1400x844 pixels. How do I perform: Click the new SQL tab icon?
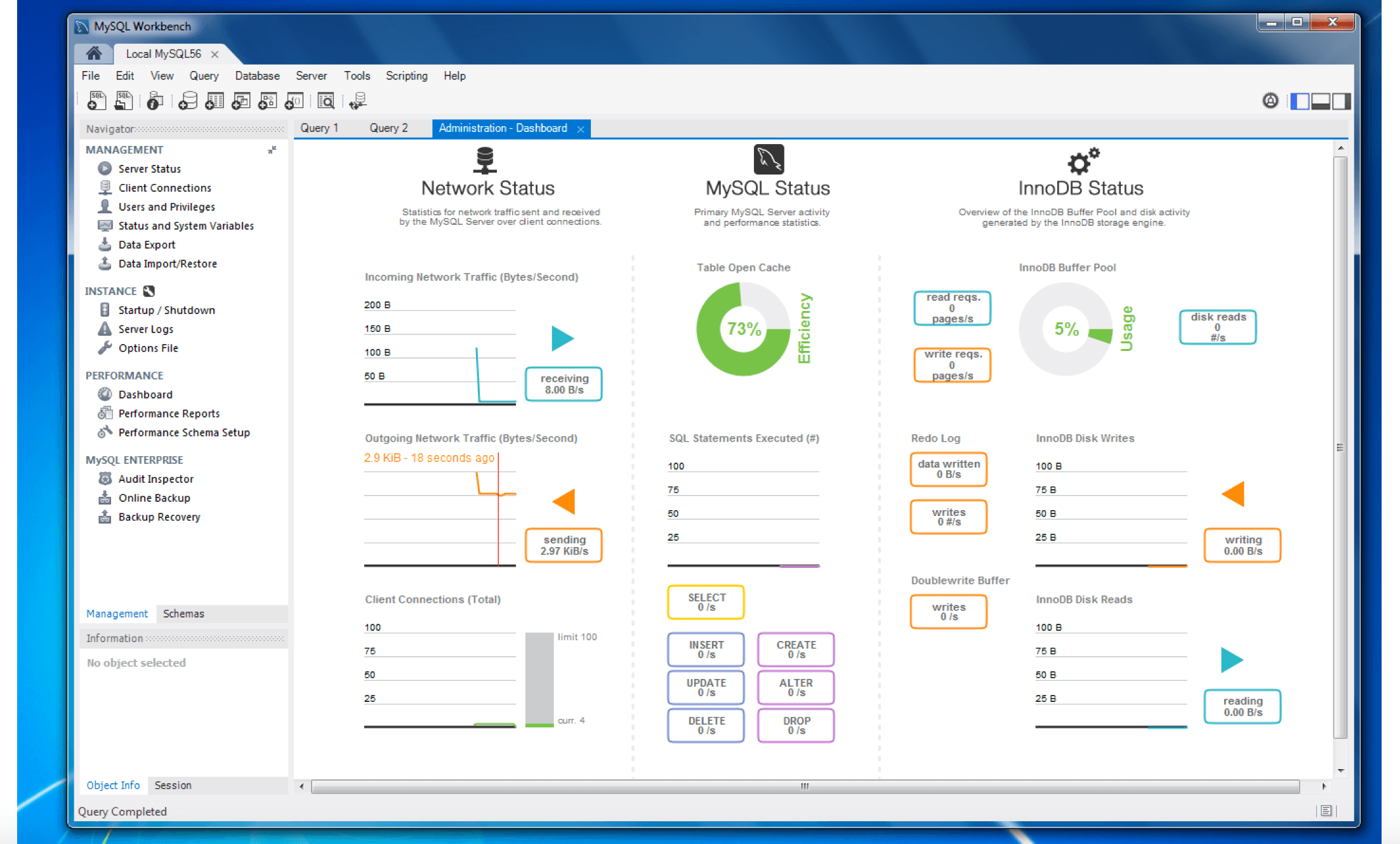click(96, 101)
